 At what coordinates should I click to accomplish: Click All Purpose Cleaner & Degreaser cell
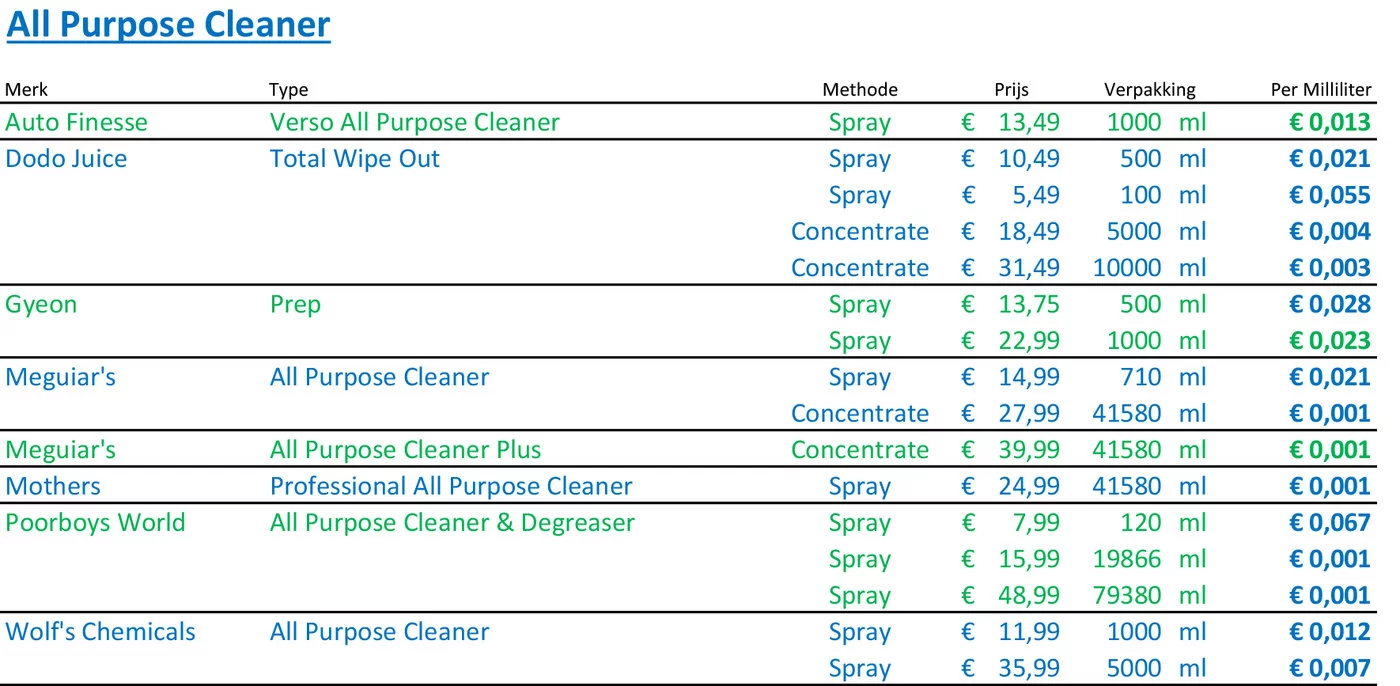click(x=452, y=522)
